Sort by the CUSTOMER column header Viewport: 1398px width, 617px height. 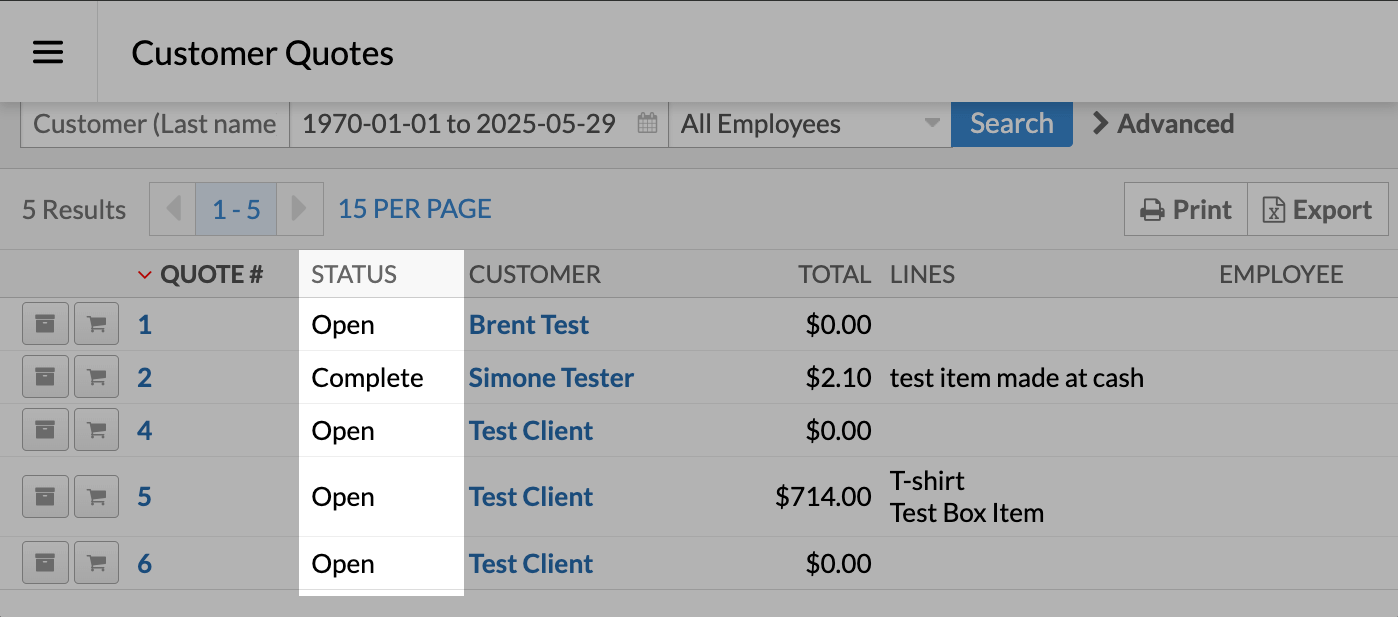pos(534,274)
